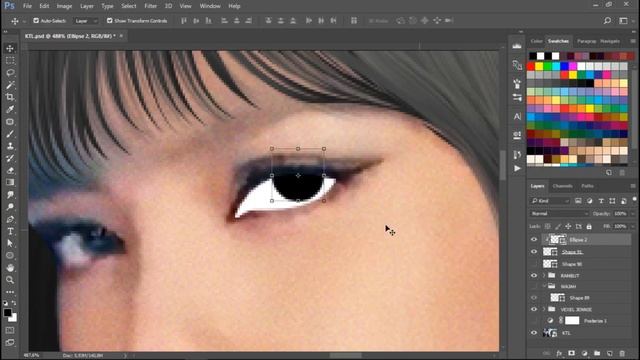The height and width of the screenshot is (360, 640).
Task: Add a layer mask
Action: click(571, 353)
